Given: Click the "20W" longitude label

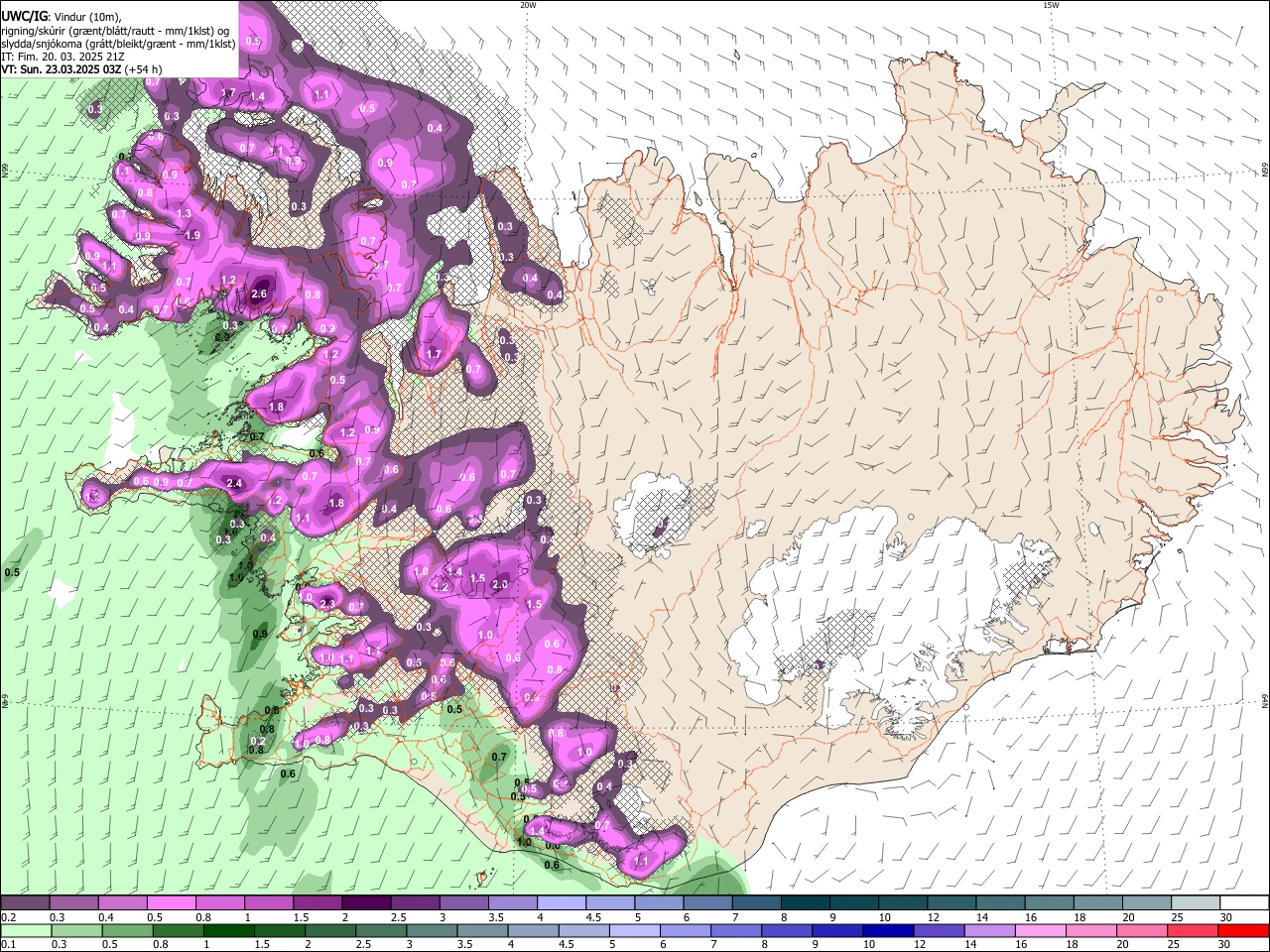Looking at the screenshot, I should click(528, 5).
